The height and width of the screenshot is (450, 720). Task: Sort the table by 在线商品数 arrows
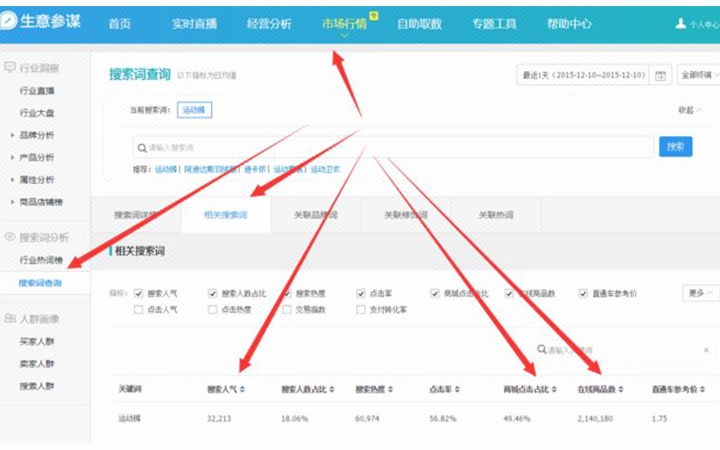coord(621,389)
